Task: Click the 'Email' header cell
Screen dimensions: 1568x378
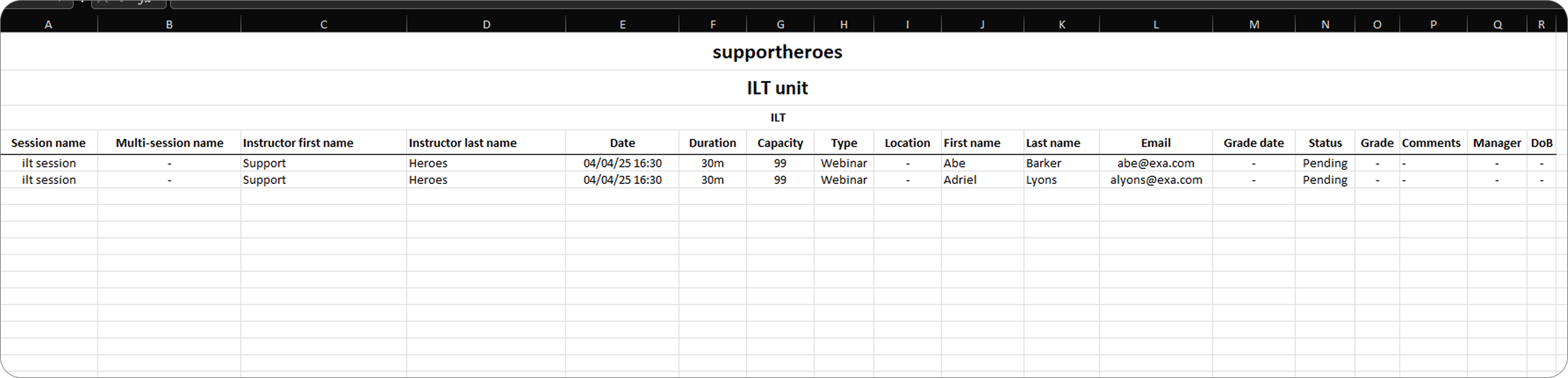Action: point(1156,143)
